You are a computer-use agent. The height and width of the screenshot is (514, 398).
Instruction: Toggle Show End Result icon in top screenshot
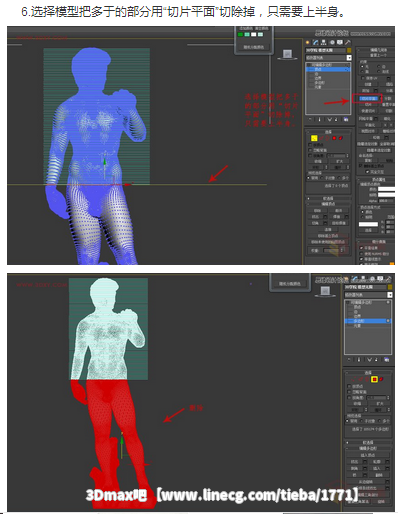pyautogui.click(x=319, y=119)
